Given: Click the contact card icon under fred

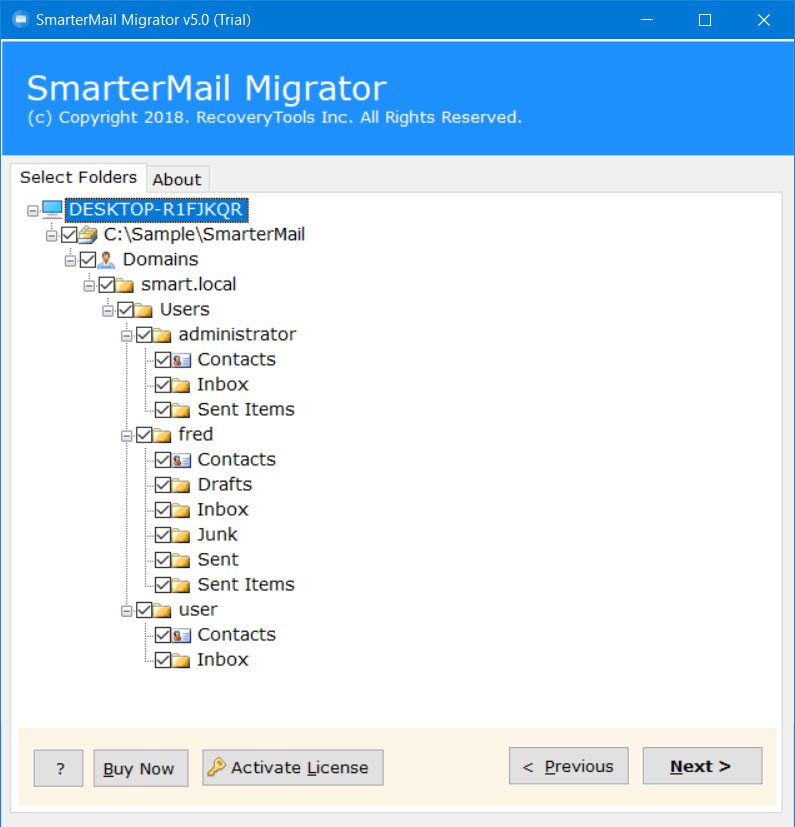Looking at the screenshot, I should tap(181, 460).
